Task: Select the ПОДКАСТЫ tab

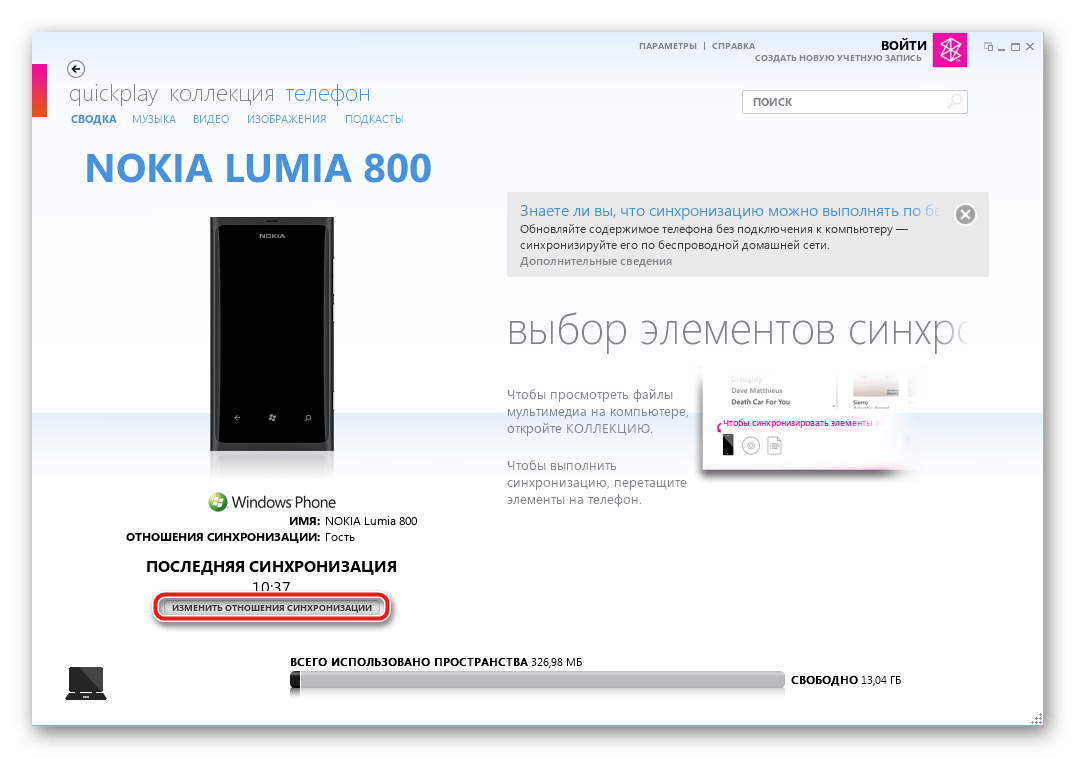Action: pyautogui.click(x=374, y=119)
